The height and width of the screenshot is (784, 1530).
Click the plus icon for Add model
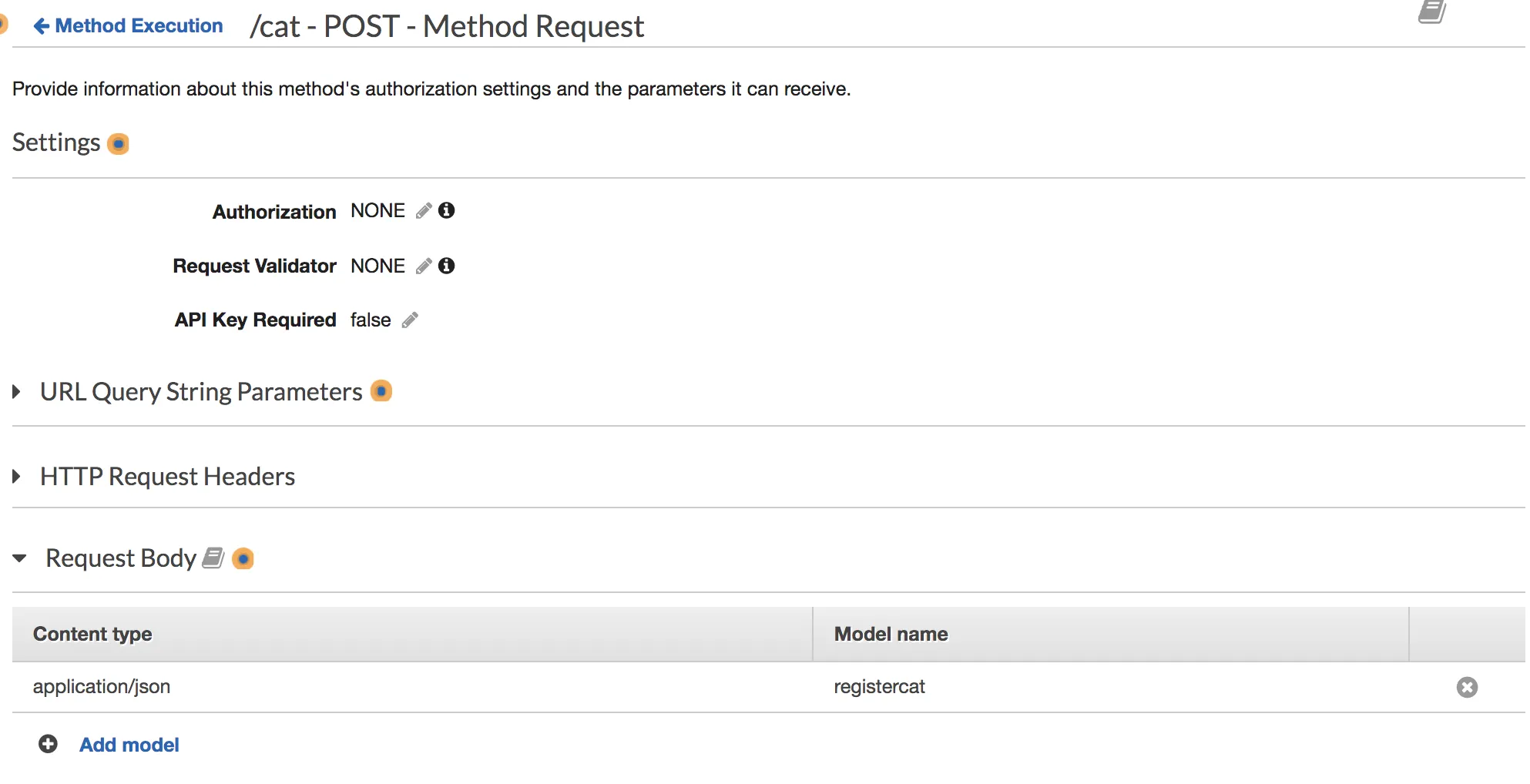48,744
